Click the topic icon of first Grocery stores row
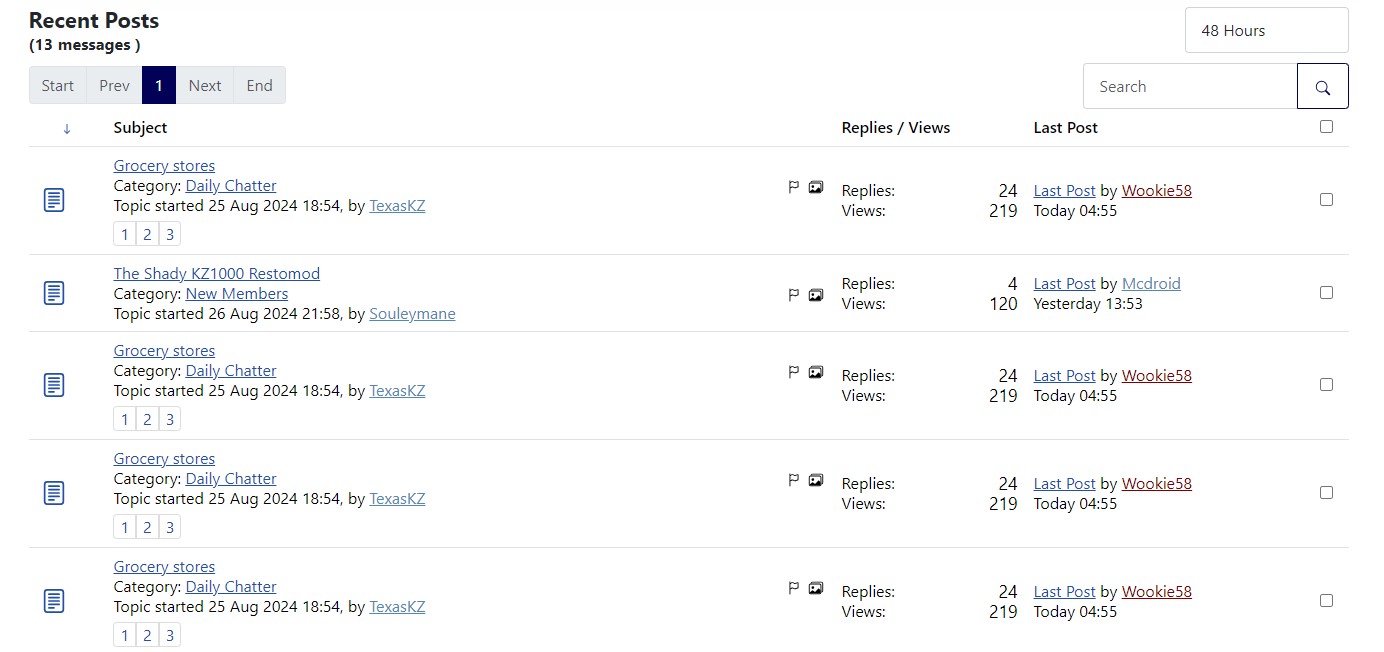 click(54, 200)
